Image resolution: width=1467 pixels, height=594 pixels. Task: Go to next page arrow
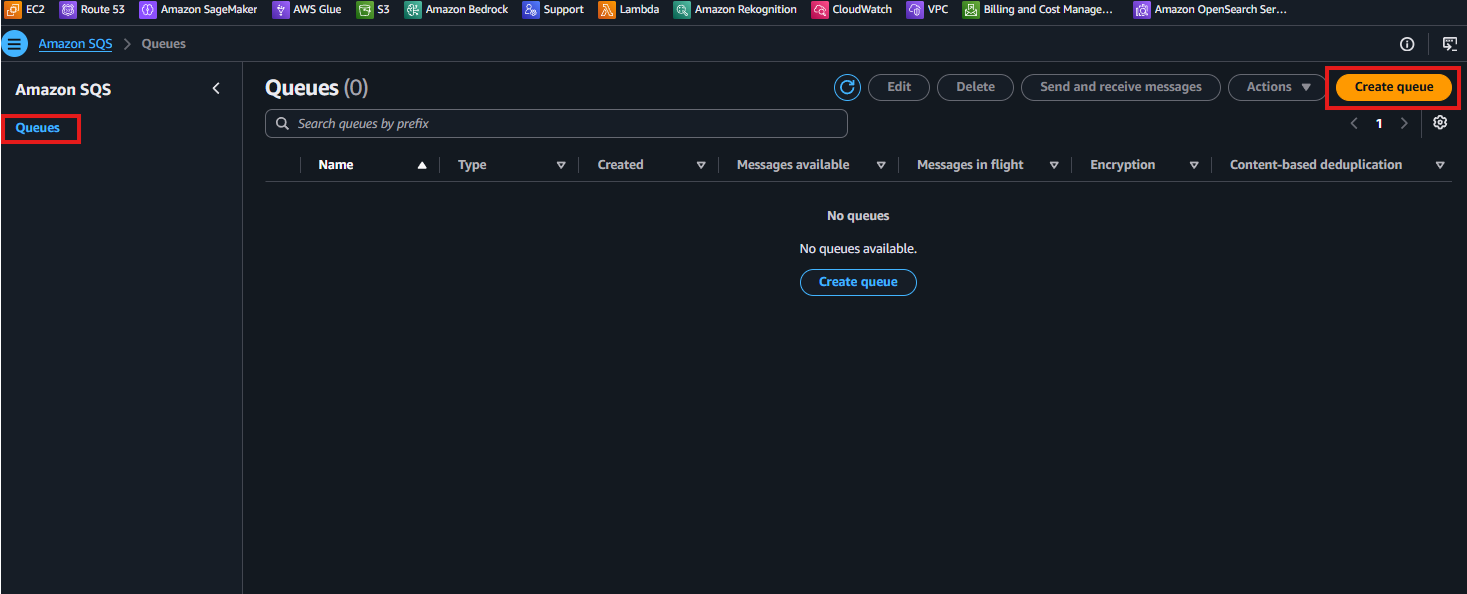1404,124
